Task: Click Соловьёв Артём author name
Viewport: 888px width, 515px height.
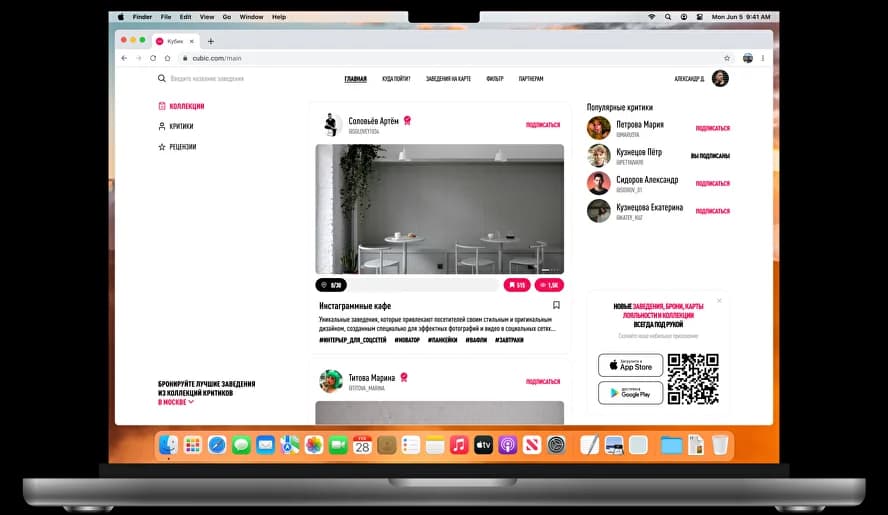Action: (x=373, y=121)
